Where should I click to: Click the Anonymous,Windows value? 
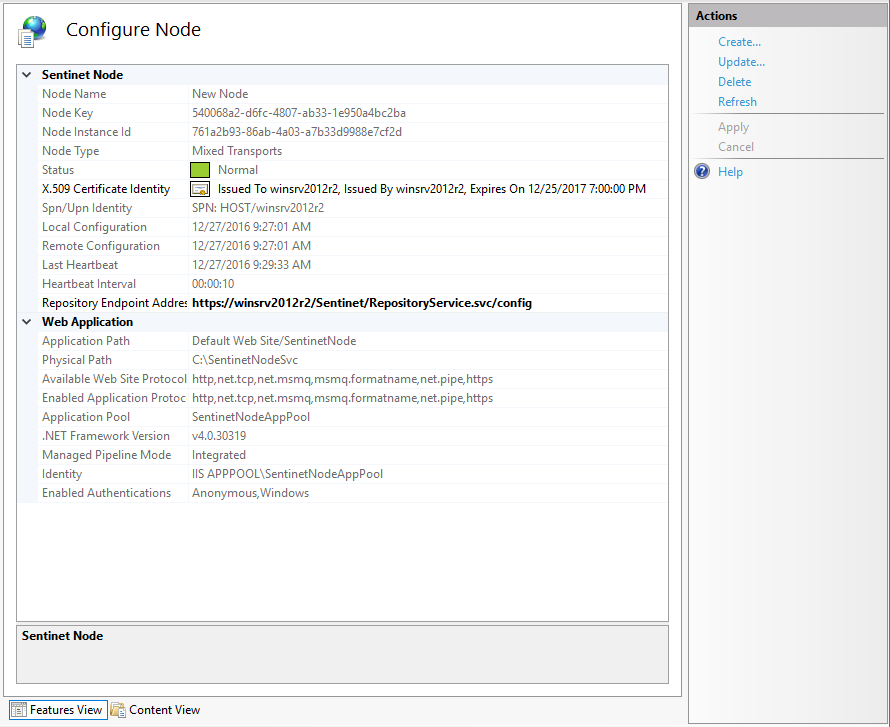[250, 493]
